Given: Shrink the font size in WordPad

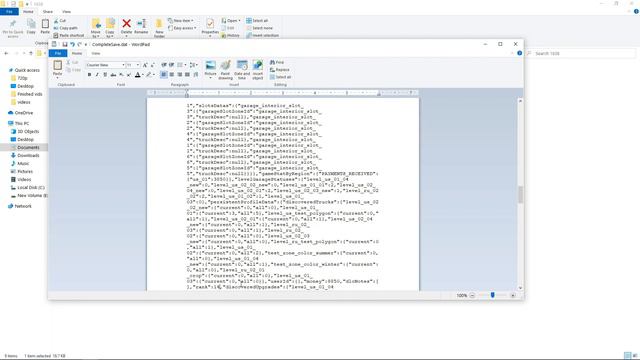Looking at the screenshot, I should (x=153, y=65).
